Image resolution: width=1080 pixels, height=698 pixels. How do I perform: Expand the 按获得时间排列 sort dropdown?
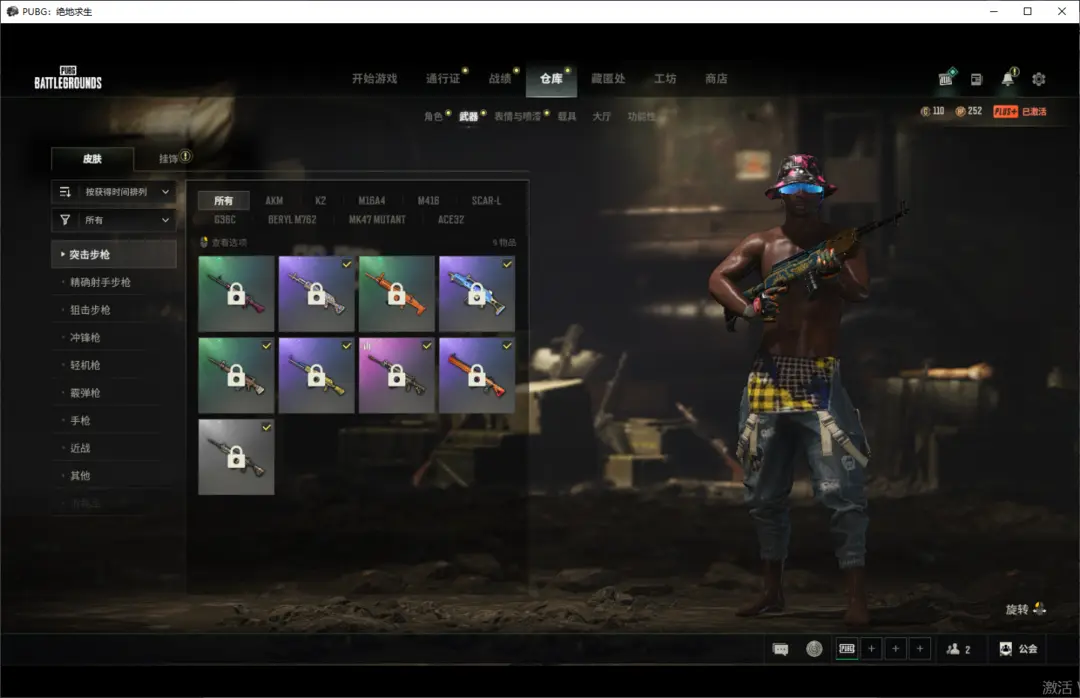pos(114,191)
